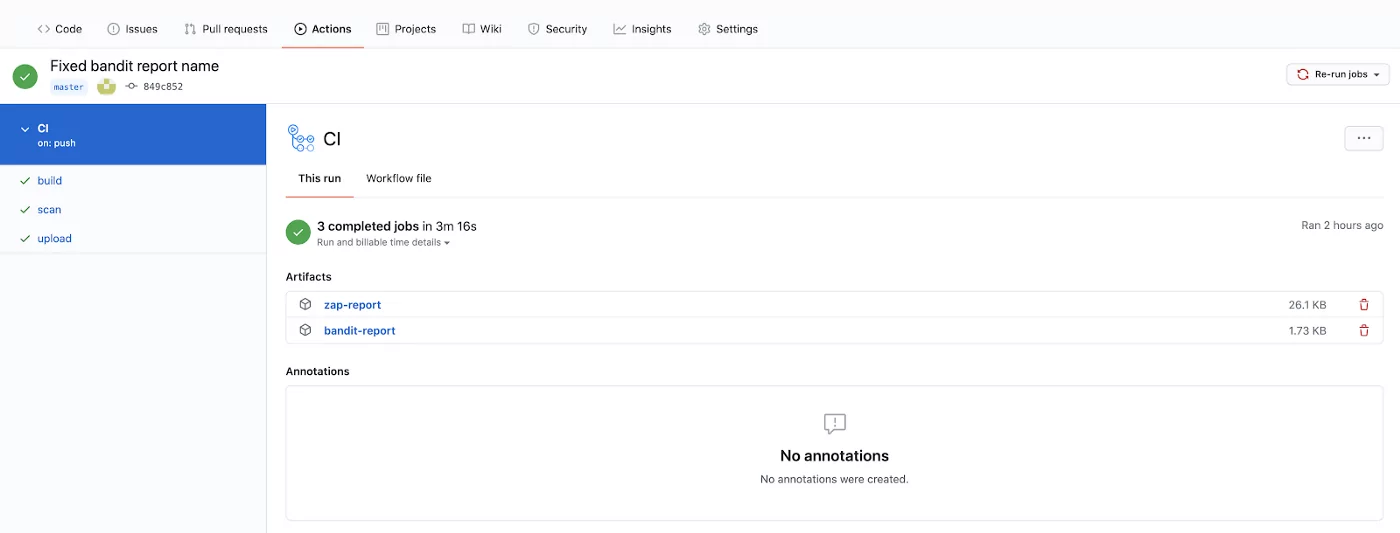This screenshot has width=1400, height=533.
Task: Delete the zap-report artifact via trash icon
Action: pyautogui.click(x=1363, y=305)
